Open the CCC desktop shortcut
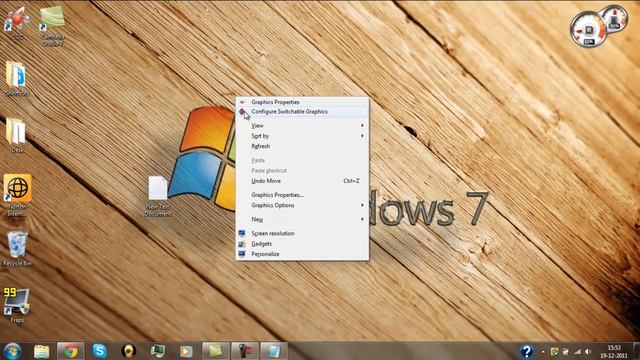 [x=16, y=22]
